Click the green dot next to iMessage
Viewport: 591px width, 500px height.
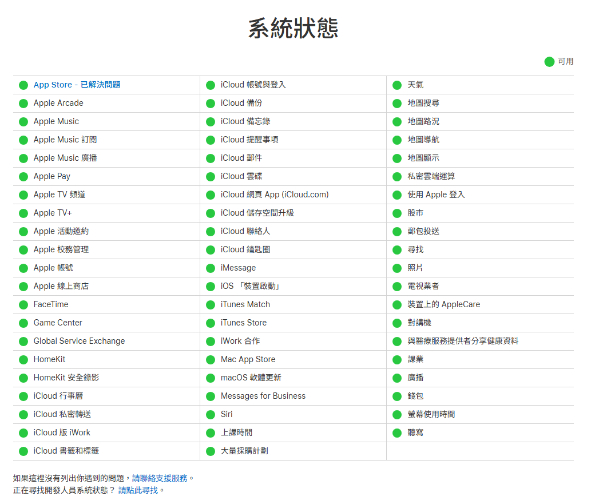pos(210,268)
